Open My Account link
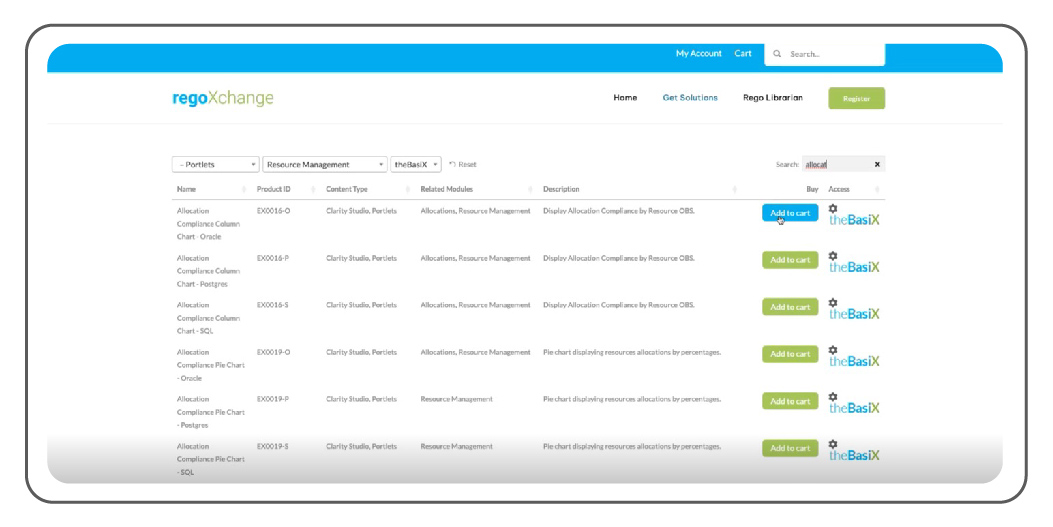 [x=698, y=54]
